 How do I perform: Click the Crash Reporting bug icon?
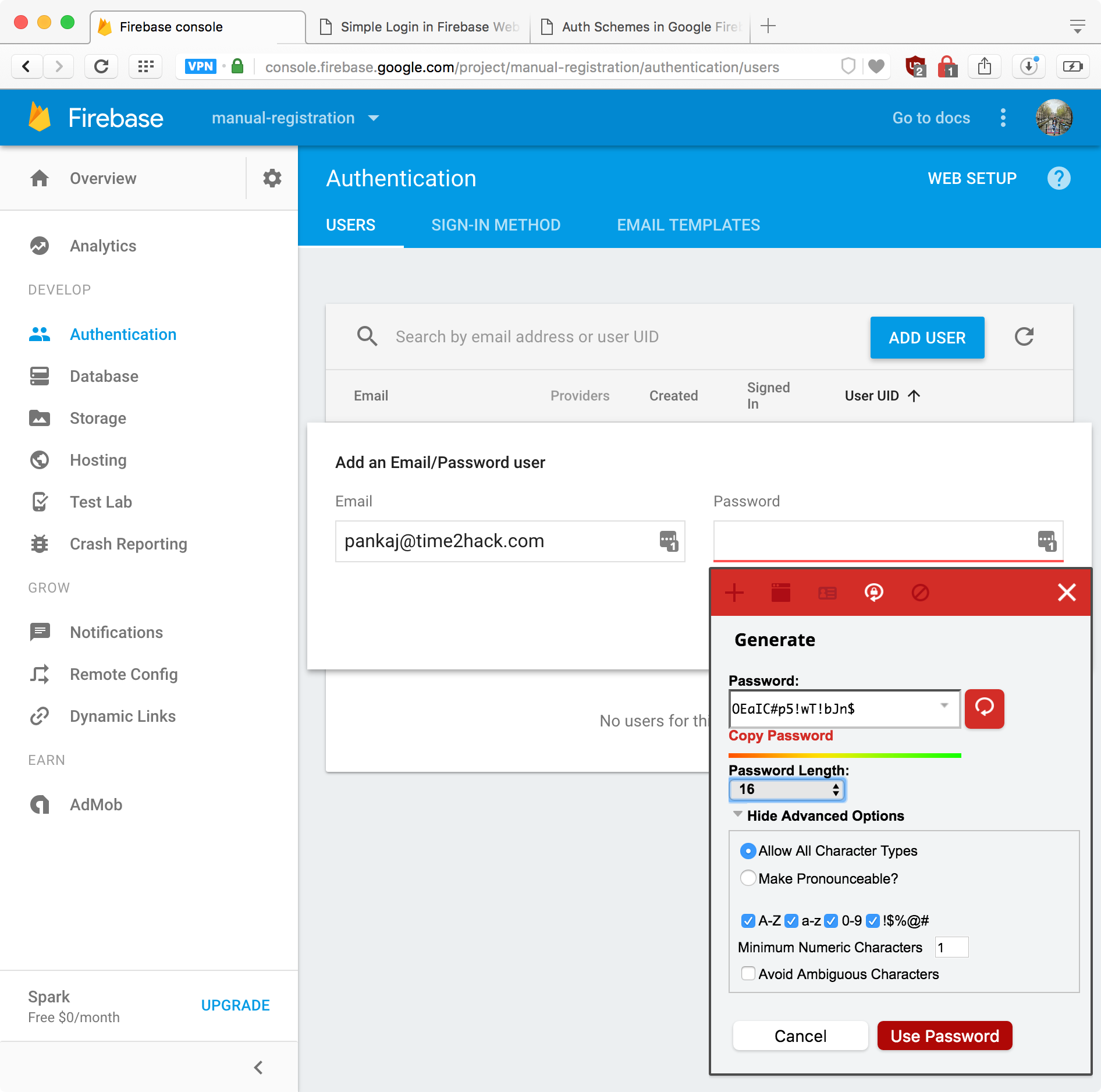[x=40, y=544]
